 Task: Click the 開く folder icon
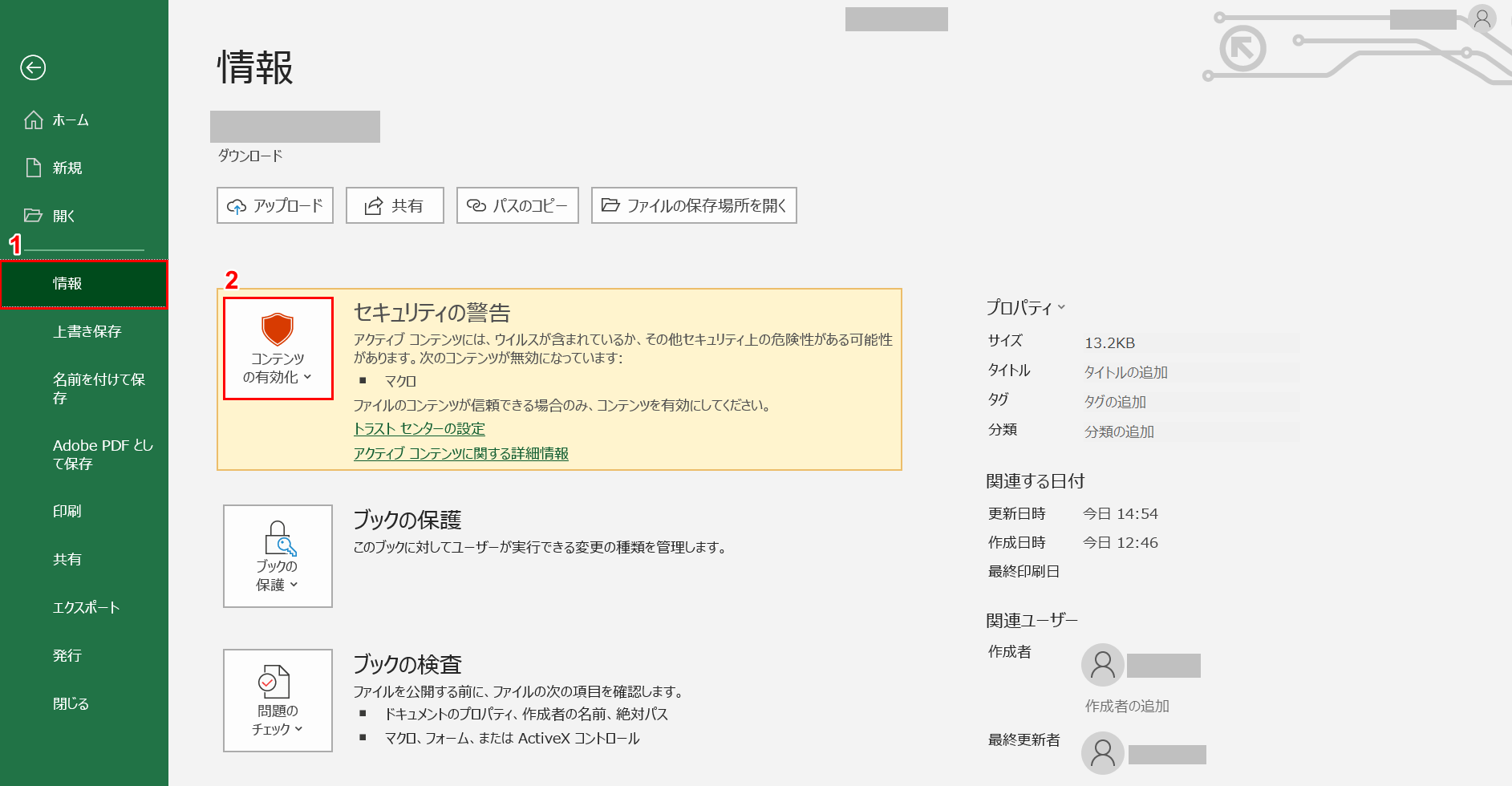coord(33,214)
